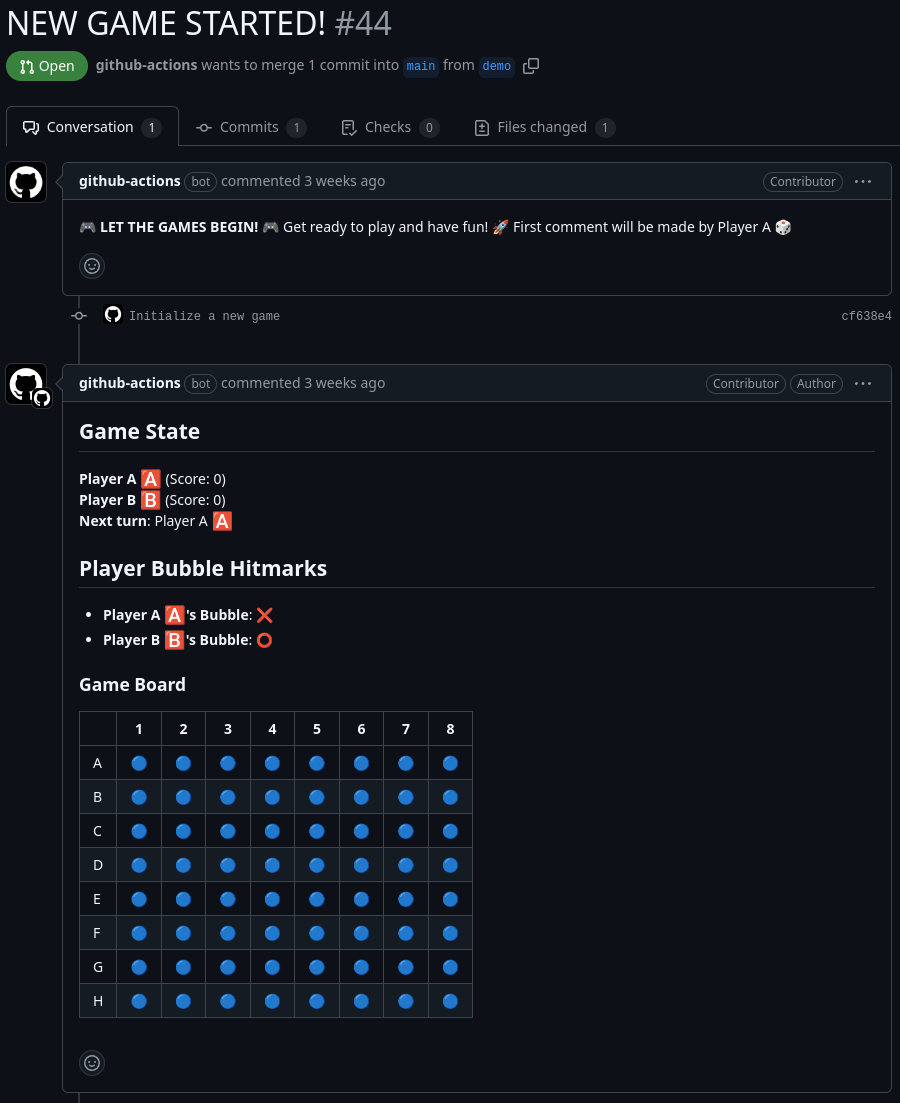Add emoji reaction to Game State comment
The image size is (900, 1103).
pyautogui.click(x=91, y=1063)
